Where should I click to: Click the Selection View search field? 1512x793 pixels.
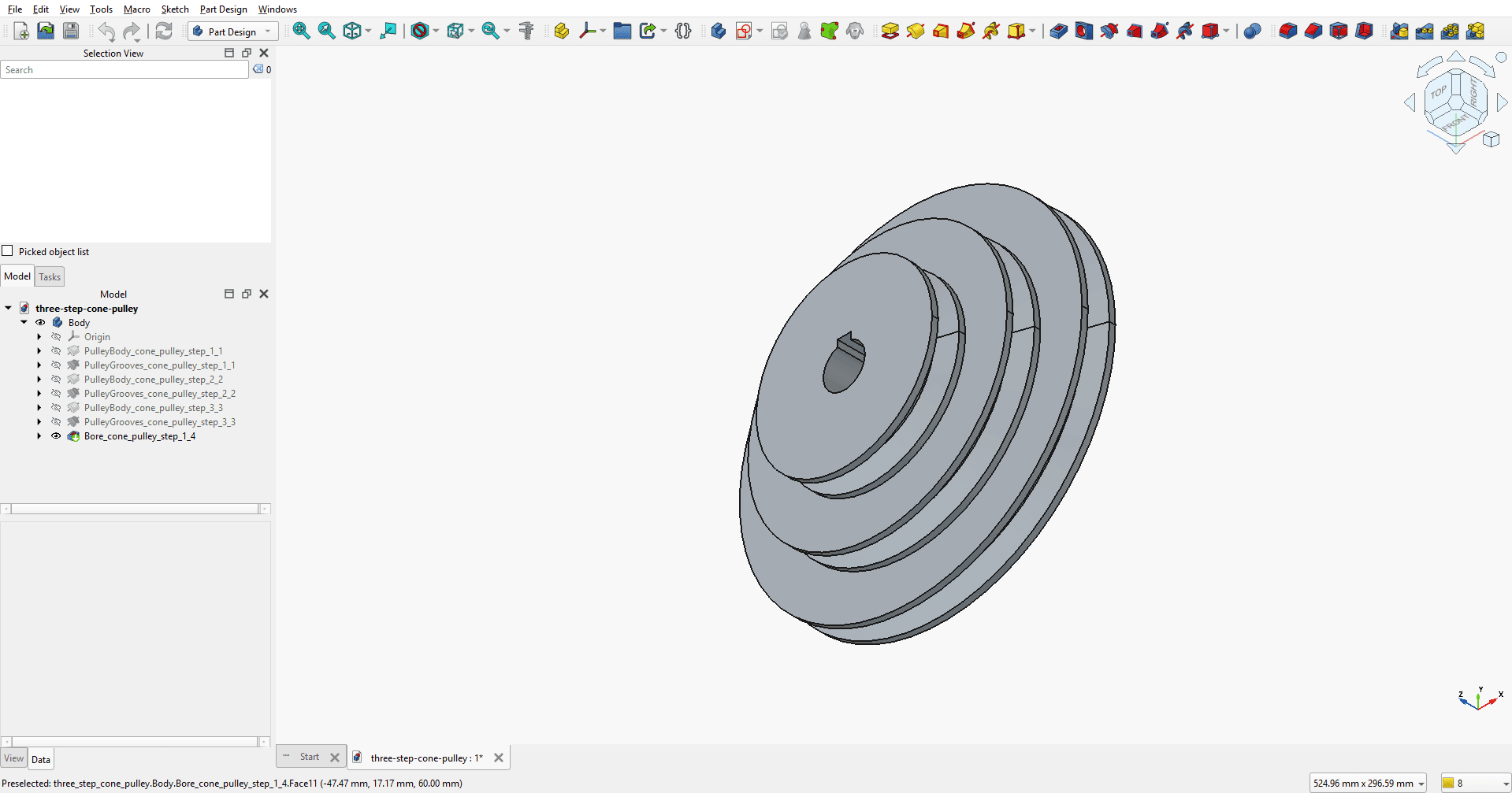[x=124, y=70]
